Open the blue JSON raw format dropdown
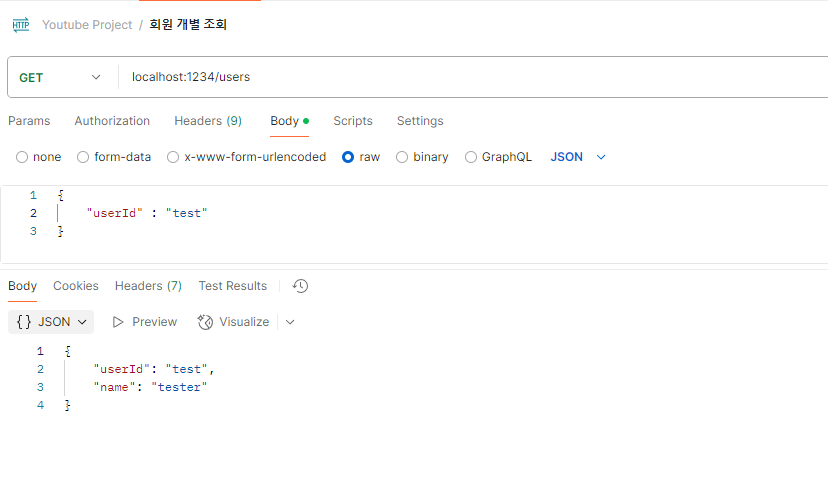828x478 pixels. [x=578, y=157]
